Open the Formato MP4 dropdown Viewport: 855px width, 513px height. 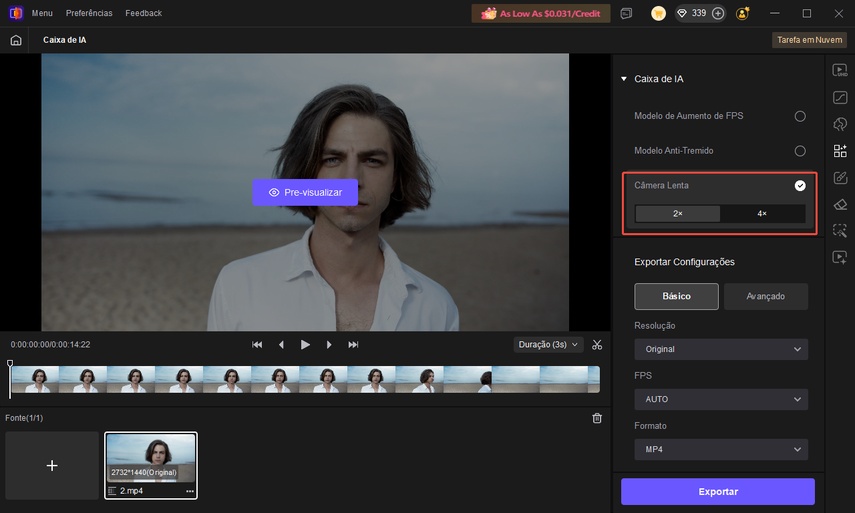[721, 450]
